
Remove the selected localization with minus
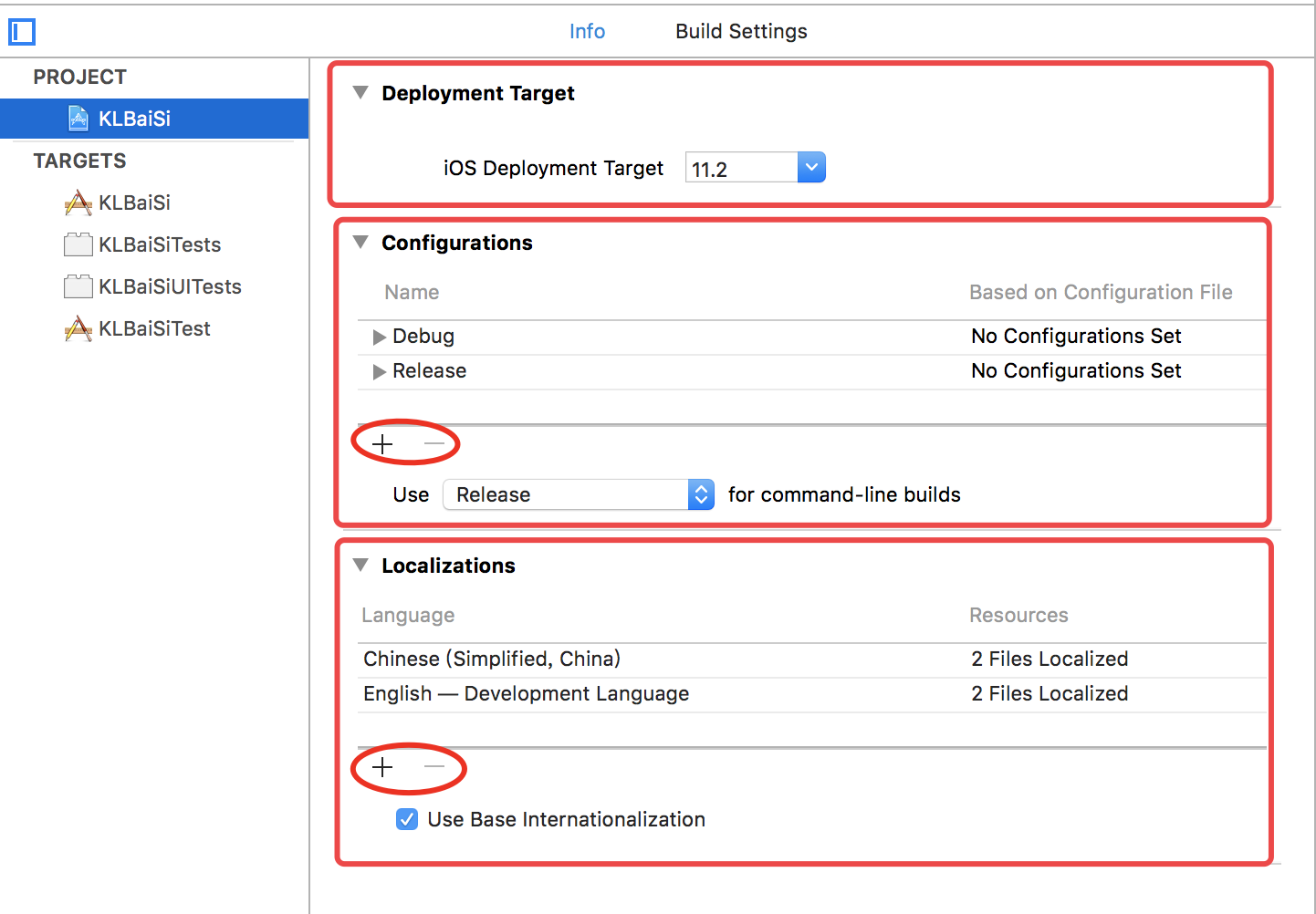click(434, 767)
